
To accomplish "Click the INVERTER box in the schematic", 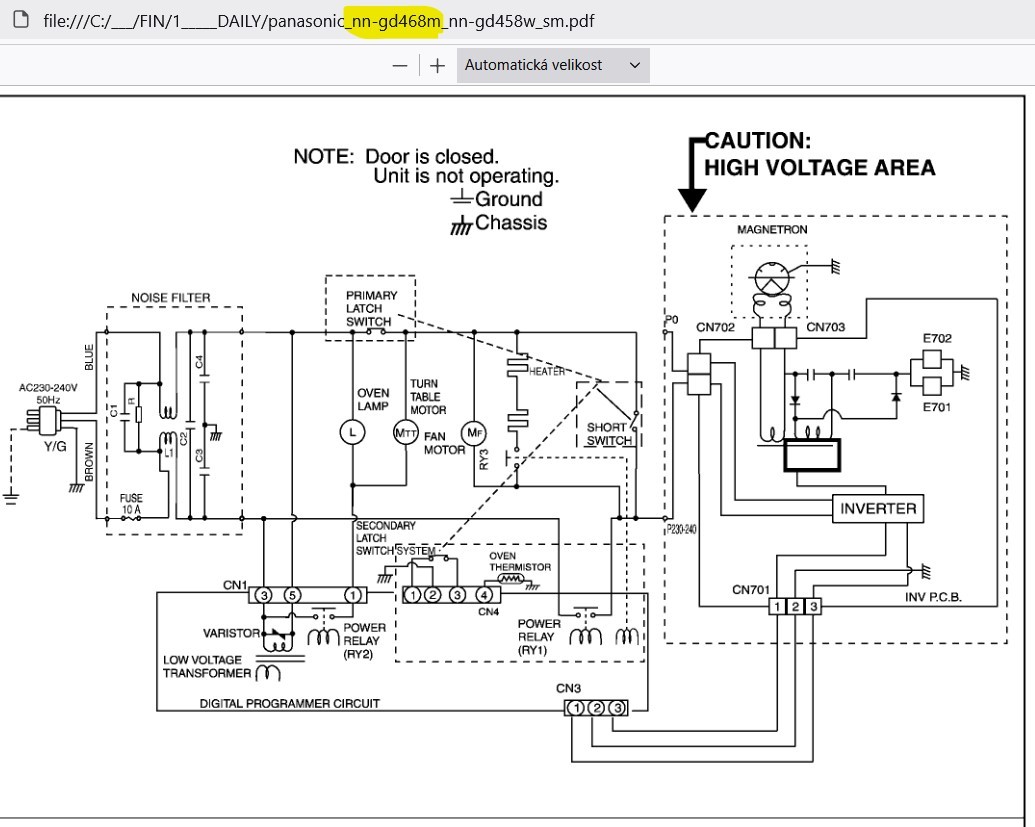I will click(x=878, y=509).
